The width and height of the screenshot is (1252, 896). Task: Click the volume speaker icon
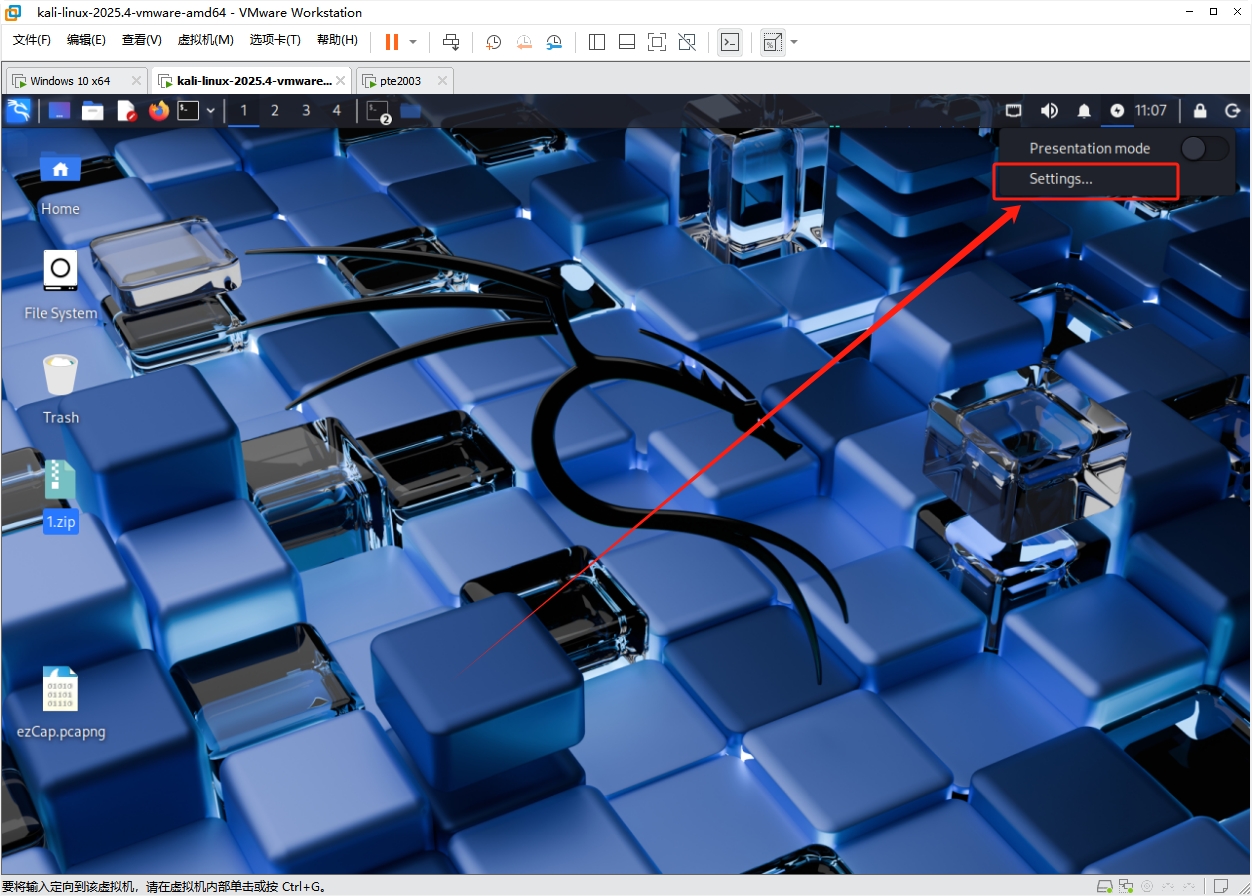[x=1049, y=111]
